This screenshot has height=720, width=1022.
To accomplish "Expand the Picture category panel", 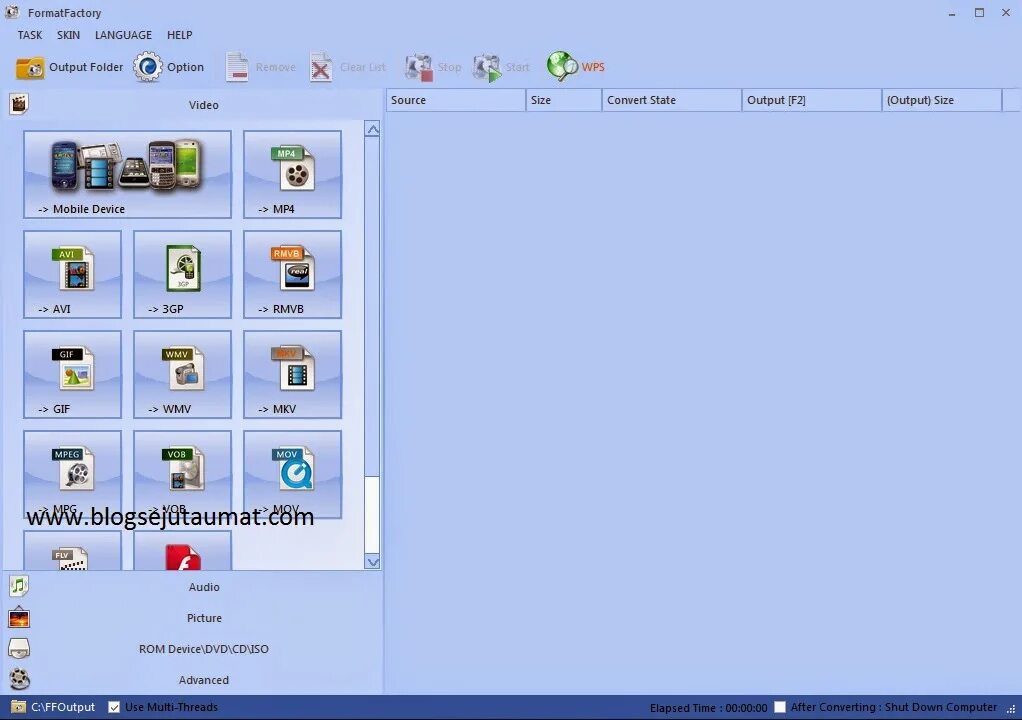I will coord(193,618).
